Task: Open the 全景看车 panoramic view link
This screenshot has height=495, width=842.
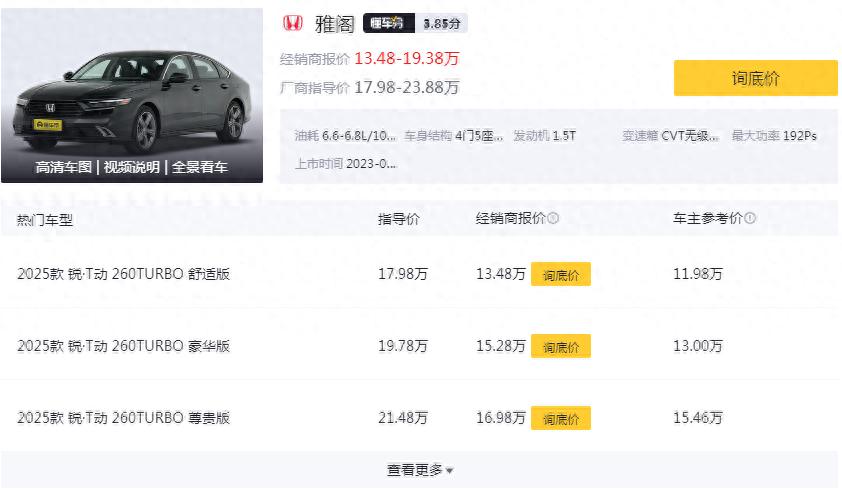Action: 199,167
